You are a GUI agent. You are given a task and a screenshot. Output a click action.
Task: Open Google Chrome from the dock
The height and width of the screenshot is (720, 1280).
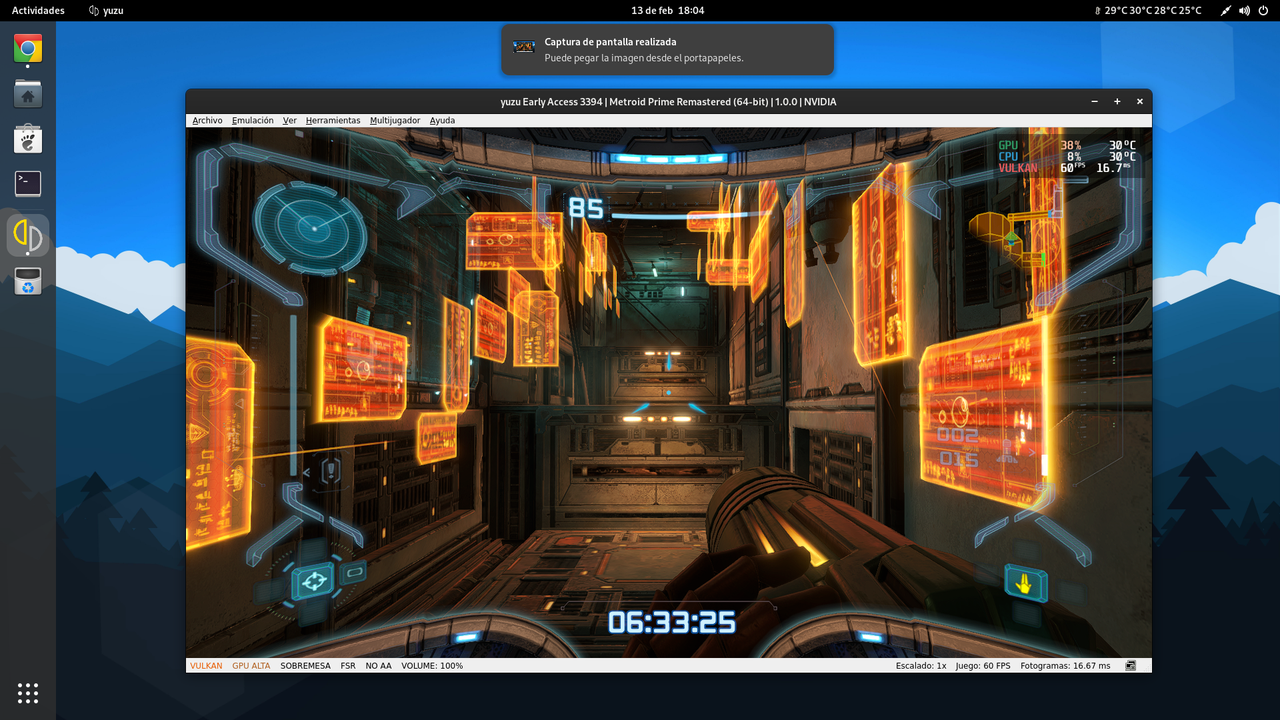point(28,48)
